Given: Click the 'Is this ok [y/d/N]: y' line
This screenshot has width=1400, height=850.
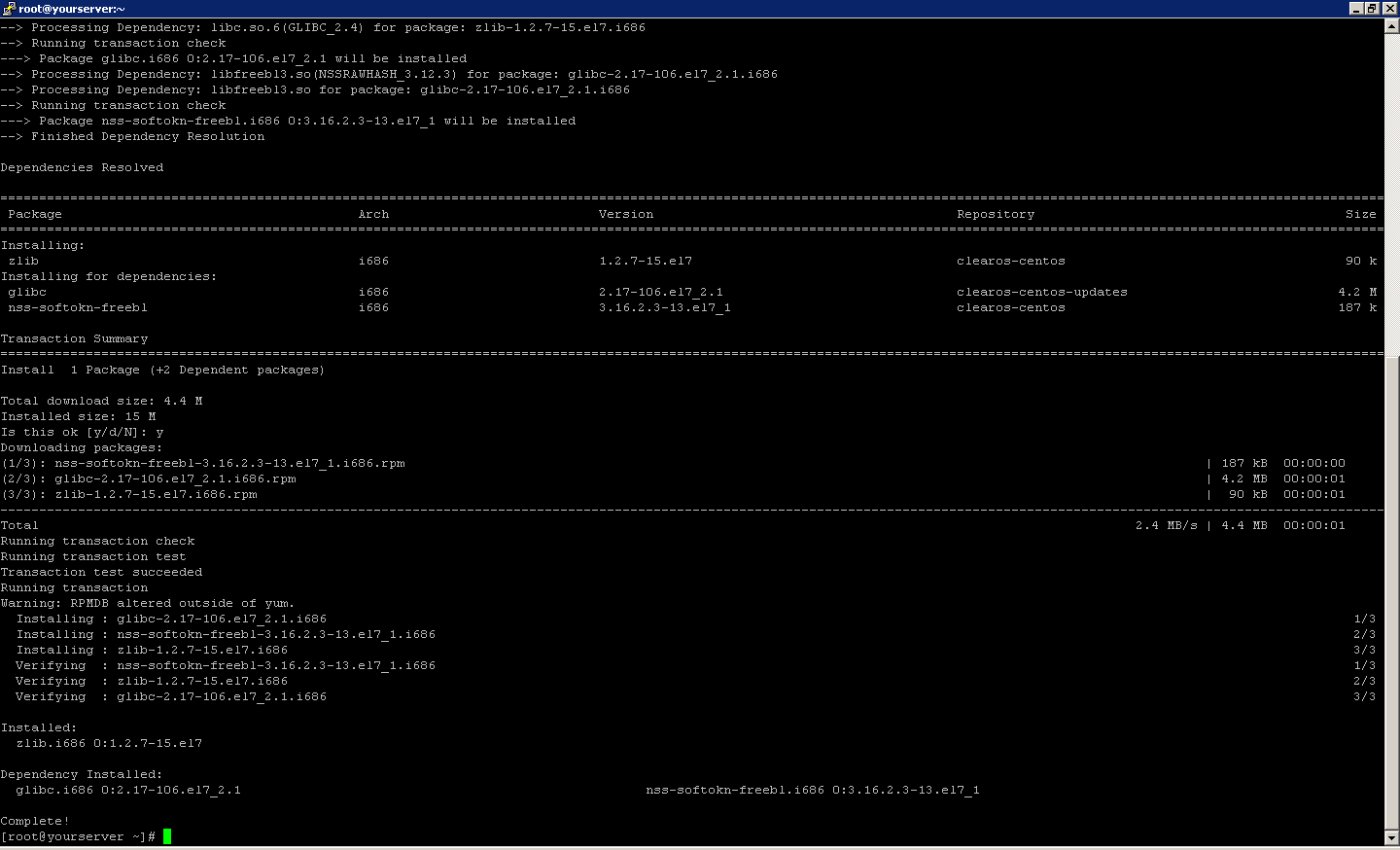Looking at the screenshot, I should 82,432.
